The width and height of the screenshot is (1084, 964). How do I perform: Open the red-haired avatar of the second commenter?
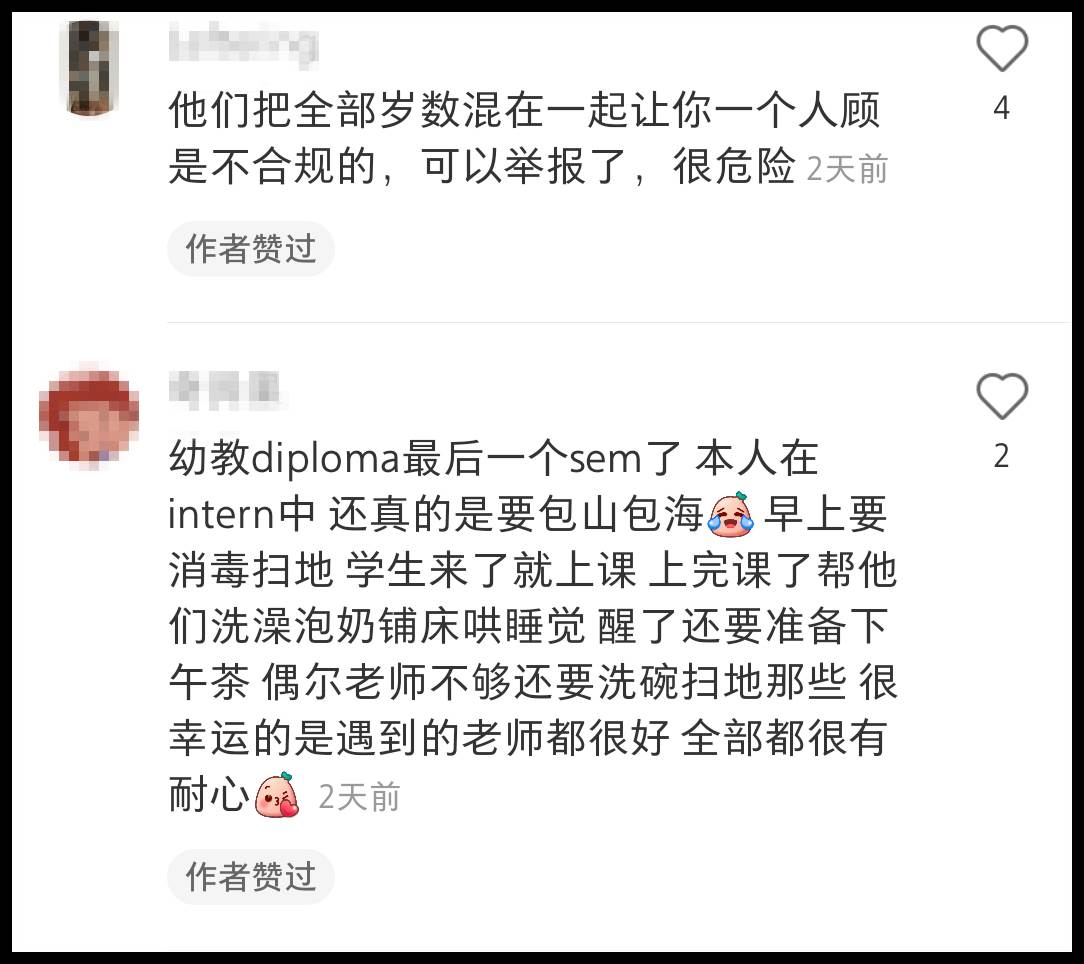coord(89,416)
